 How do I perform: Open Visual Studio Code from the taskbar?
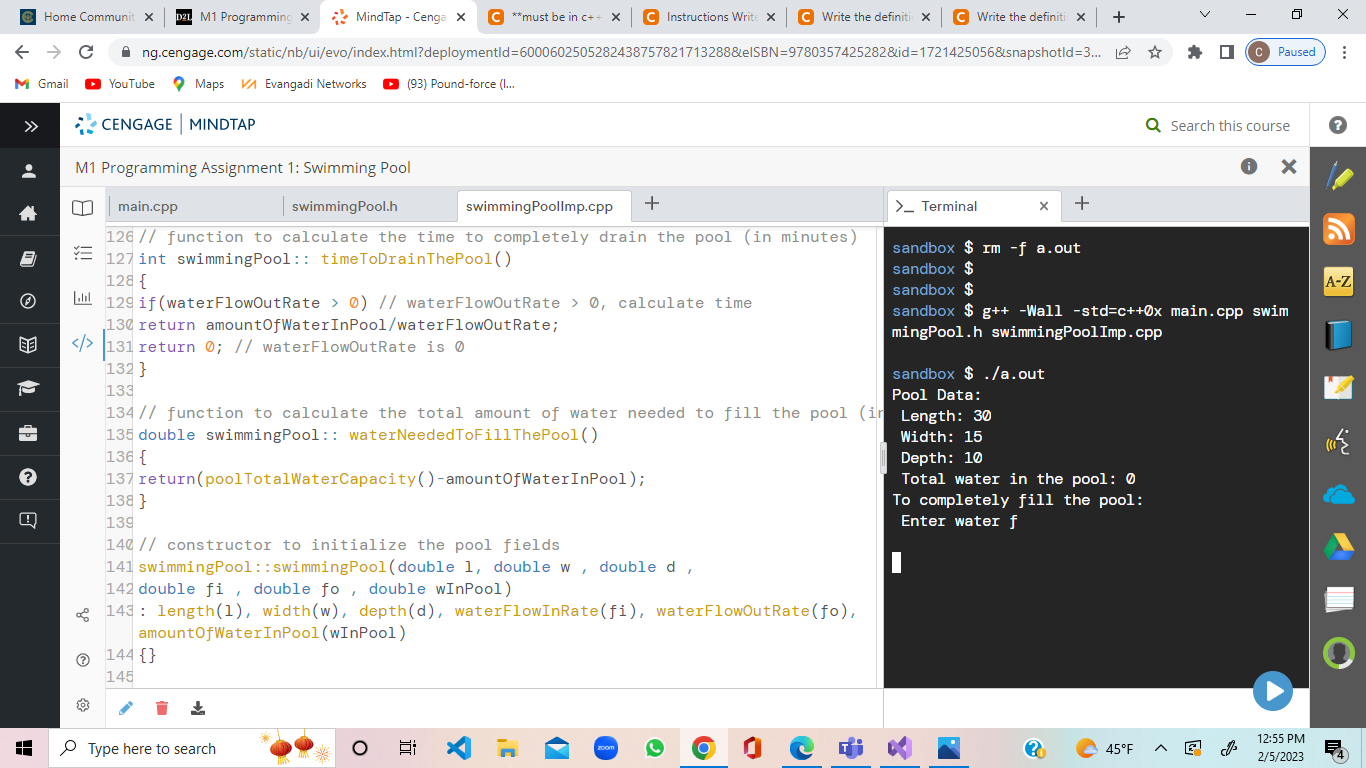pos(458,748)
